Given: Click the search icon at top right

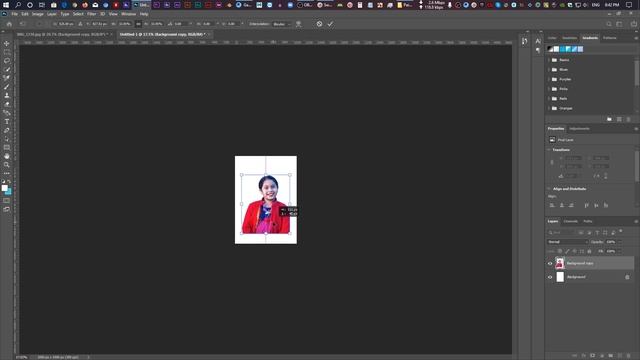Looking at the screenshot, I should pos(609,24).
